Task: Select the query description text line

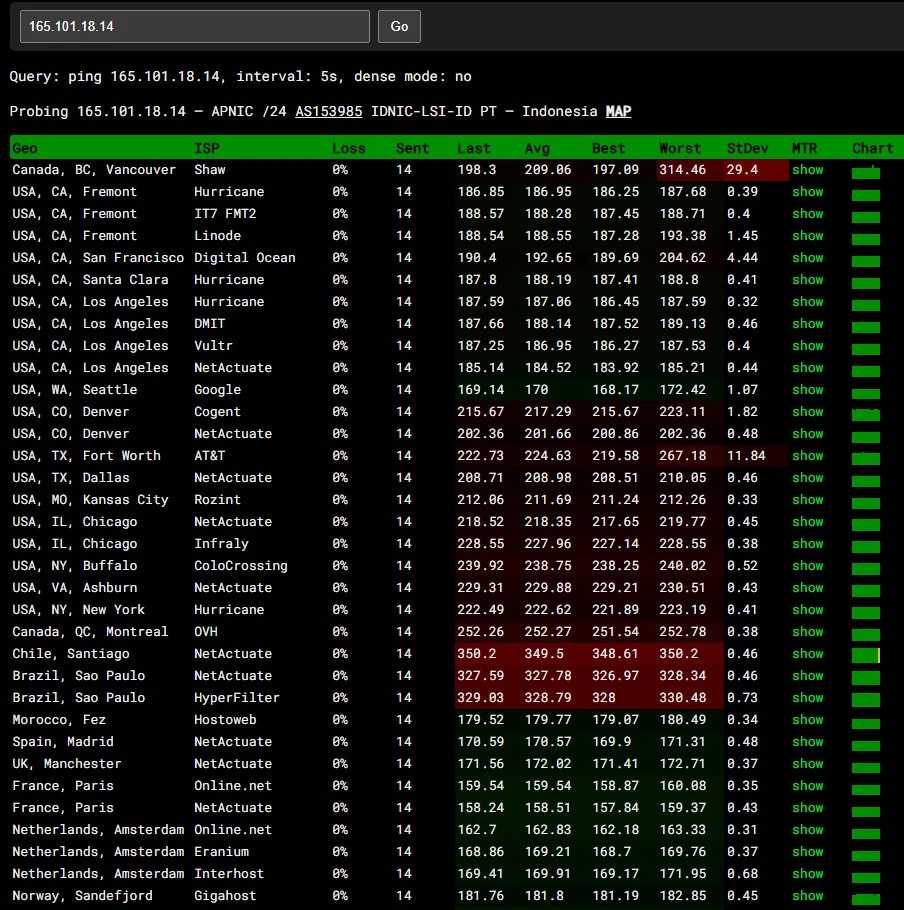Action: pos(240,76)
